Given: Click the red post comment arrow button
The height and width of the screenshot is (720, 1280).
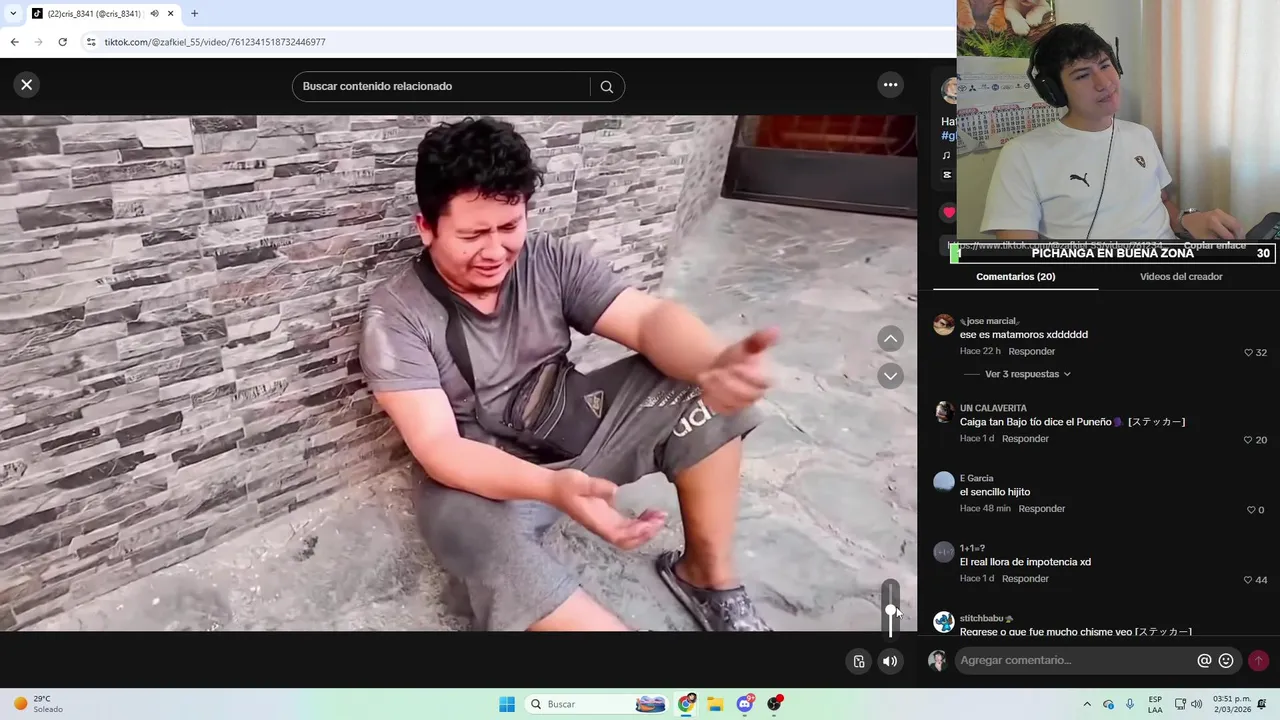Looking at the screenshot, I should [x=1258, y=661].
